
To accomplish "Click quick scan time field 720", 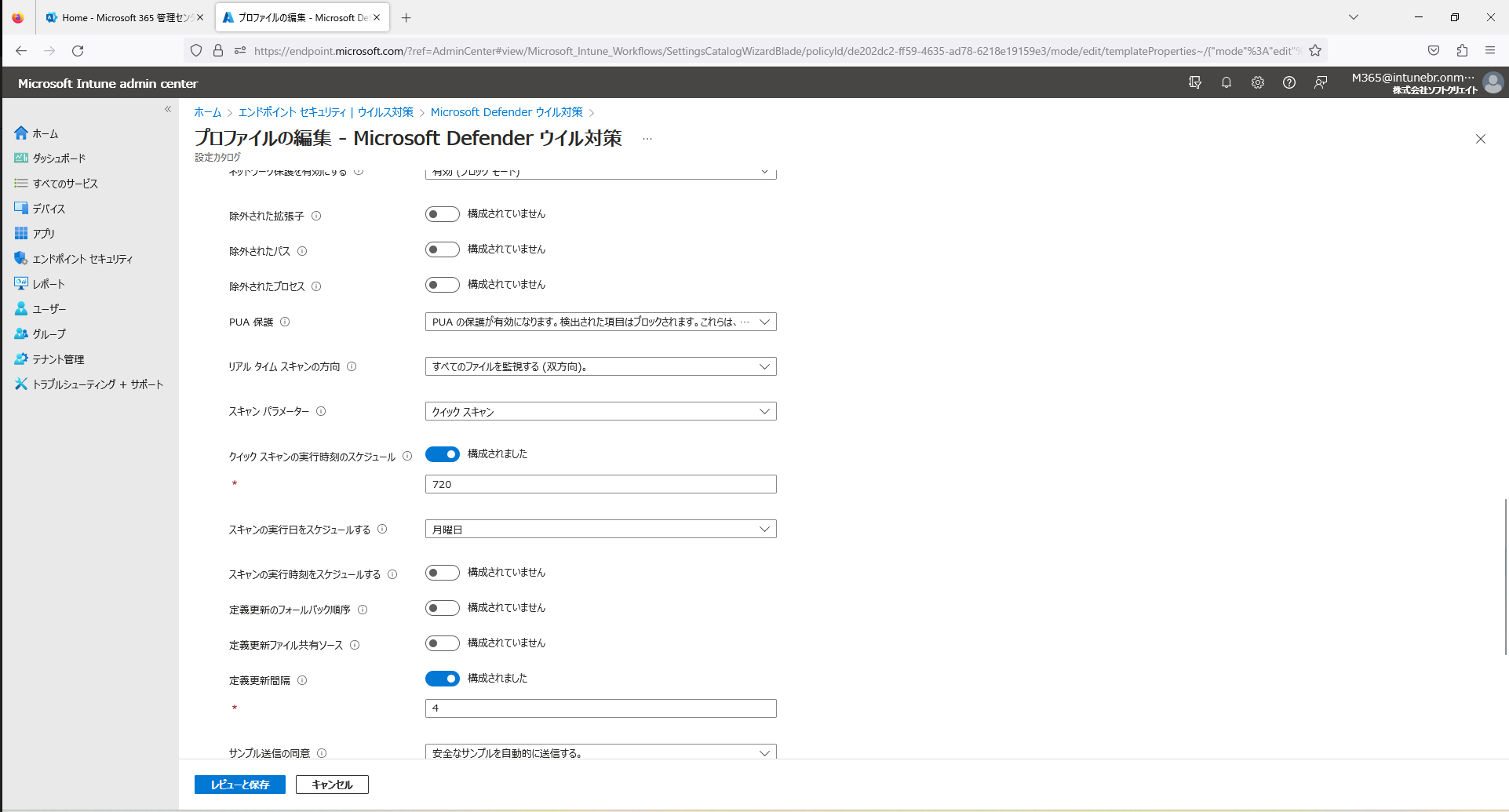I will click(601, 484).
